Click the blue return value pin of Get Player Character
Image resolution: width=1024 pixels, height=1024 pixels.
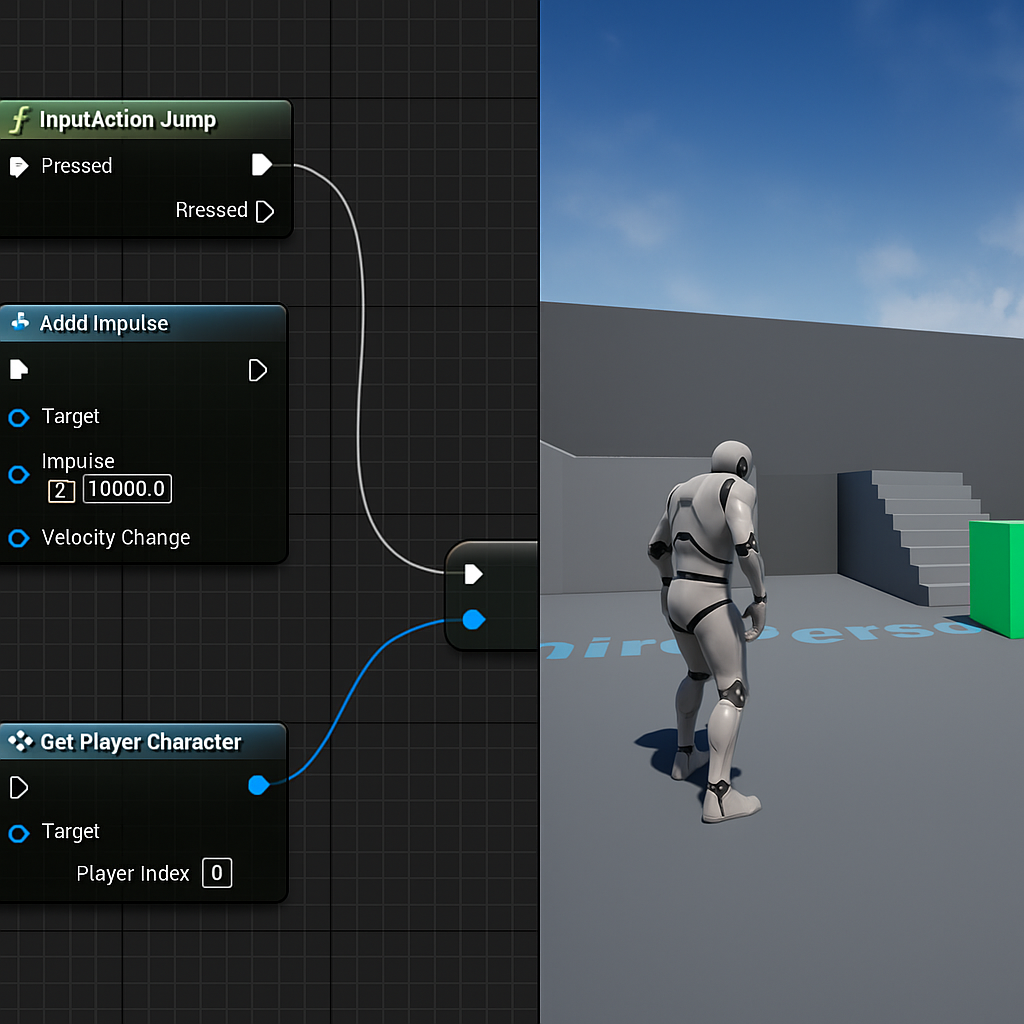(x=258, y=785)
